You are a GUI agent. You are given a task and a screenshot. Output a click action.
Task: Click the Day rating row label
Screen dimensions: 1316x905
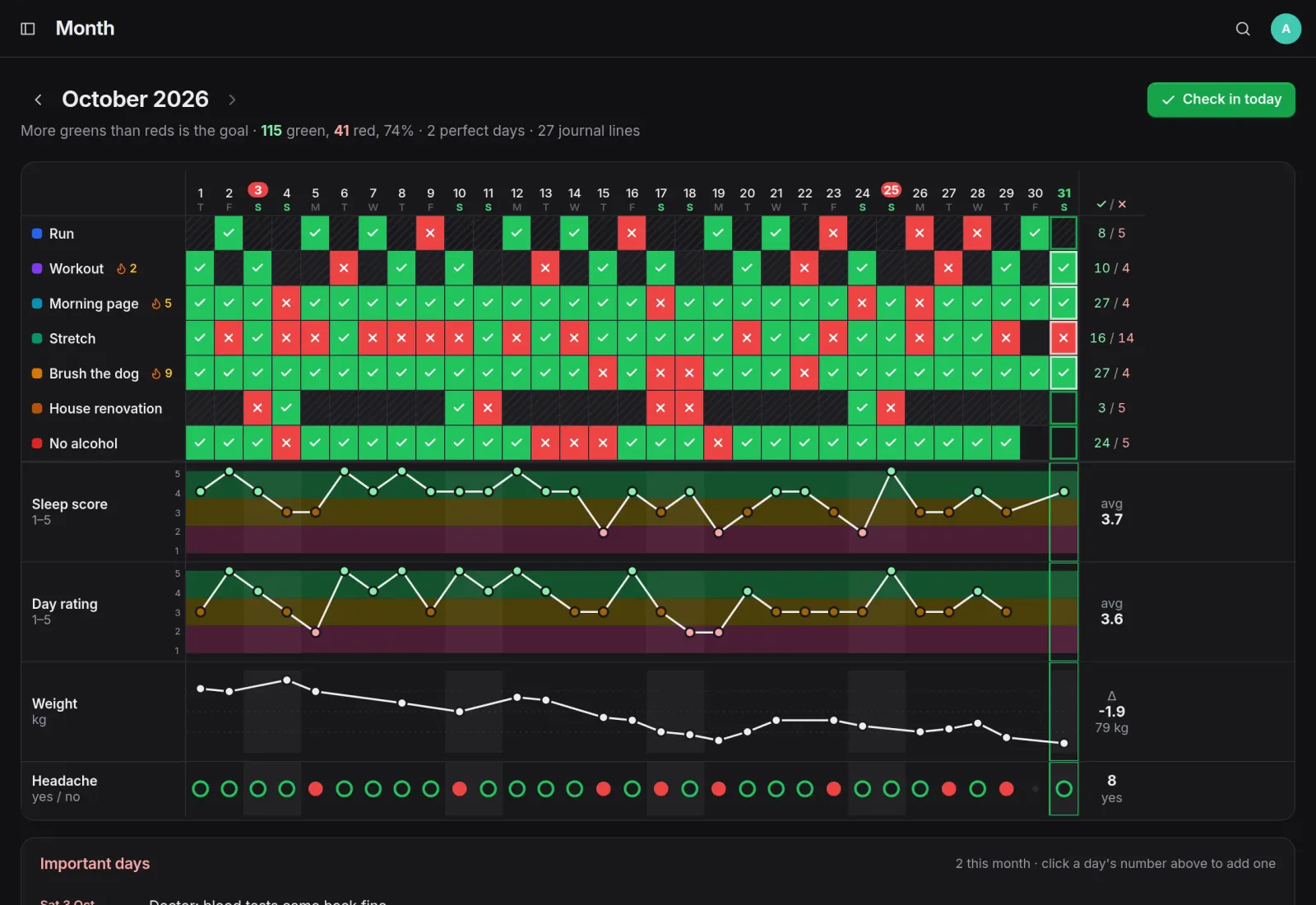point(65,604)
